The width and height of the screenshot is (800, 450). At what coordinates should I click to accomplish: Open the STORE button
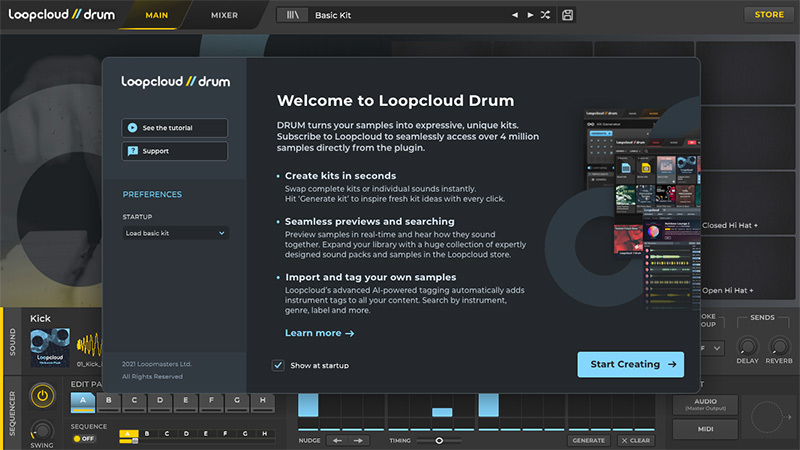[x=768, y=14]
